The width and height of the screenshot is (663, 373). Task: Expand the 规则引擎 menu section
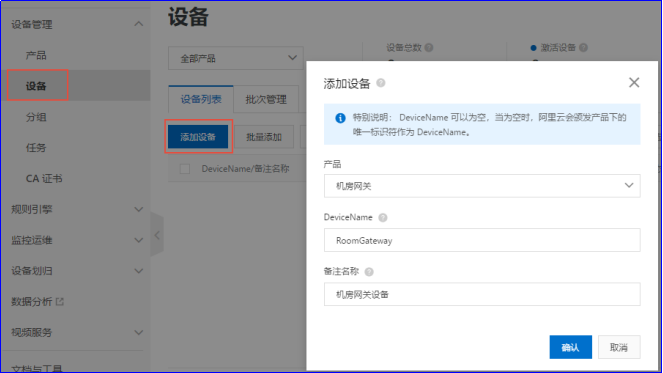click(138, 209)
